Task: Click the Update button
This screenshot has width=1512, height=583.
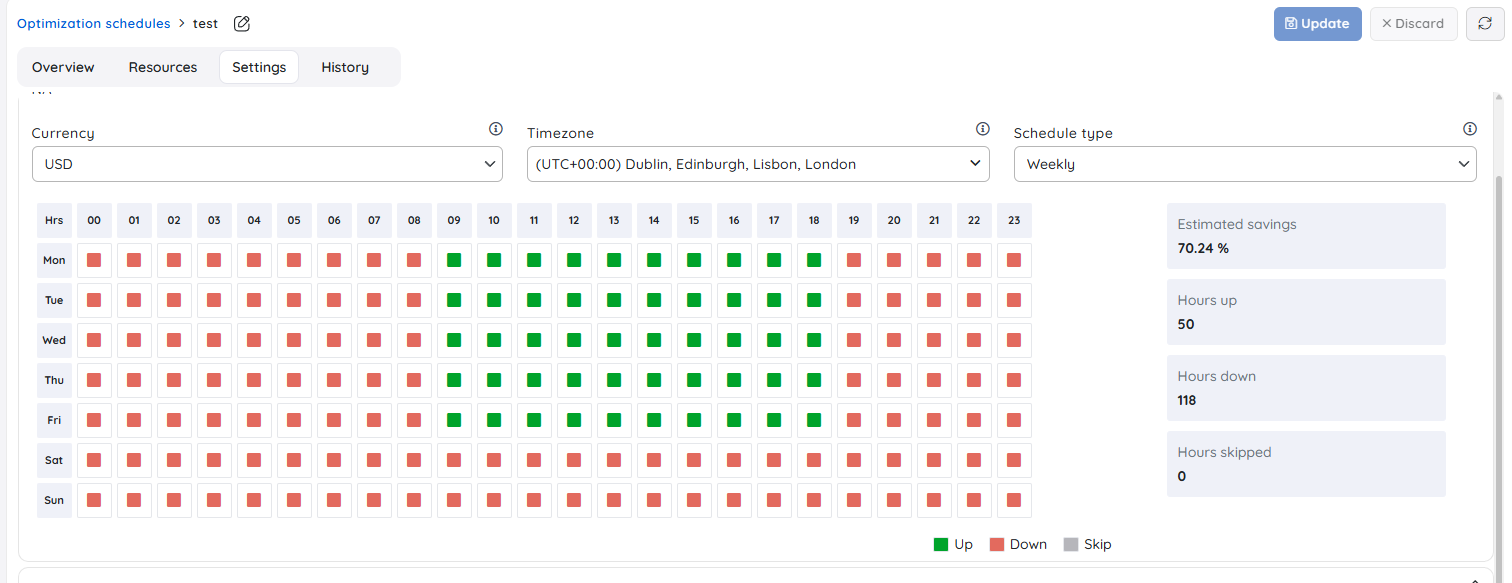Action: [x=1317, y=24]
